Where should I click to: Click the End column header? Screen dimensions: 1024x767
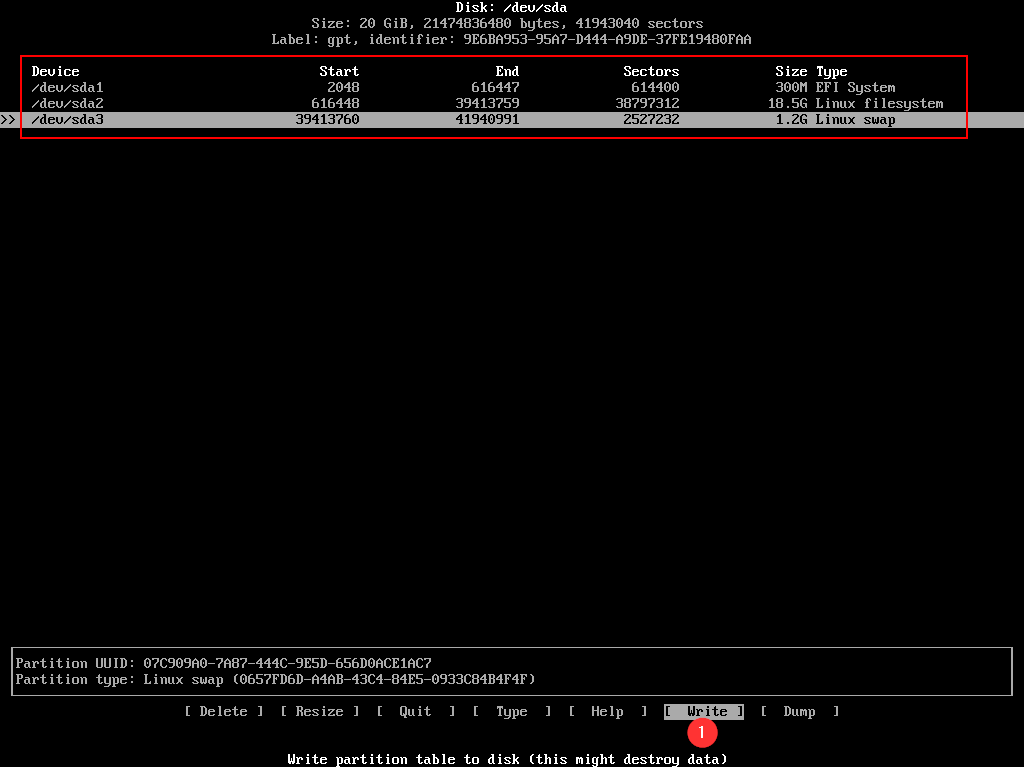506,71
